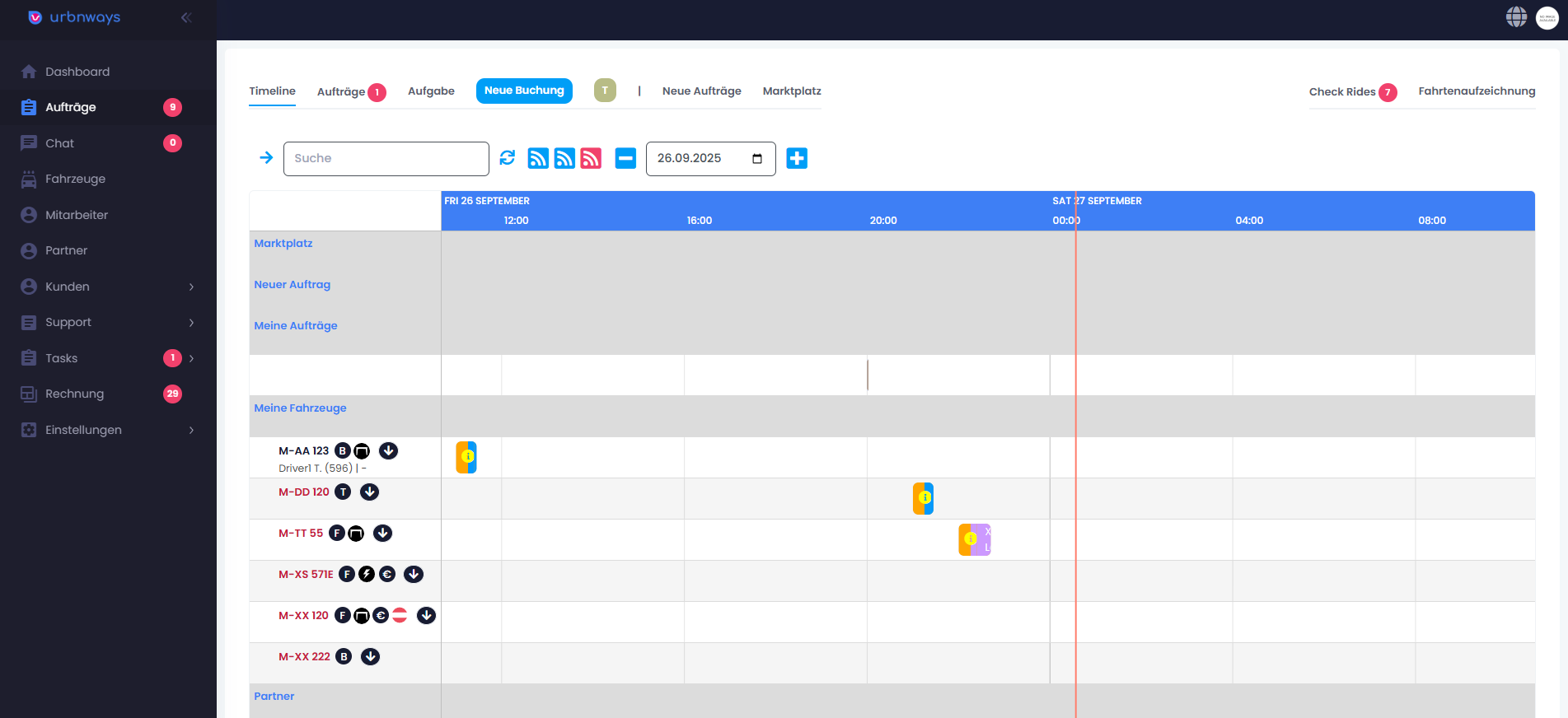Expand the Kunden sidebar submenu
This screenshot has height=718, width=1568.
pyautogui.click(x=191, y=287)
